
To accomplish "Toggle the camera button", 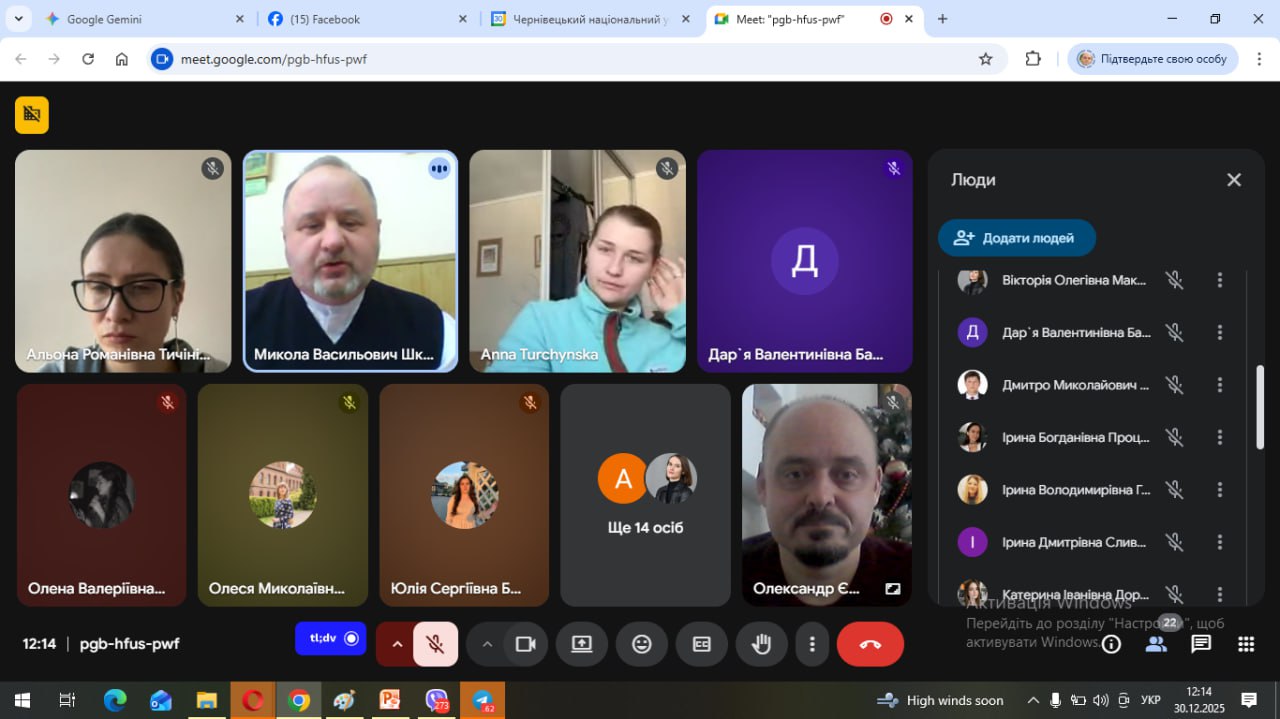I will 526,644.
